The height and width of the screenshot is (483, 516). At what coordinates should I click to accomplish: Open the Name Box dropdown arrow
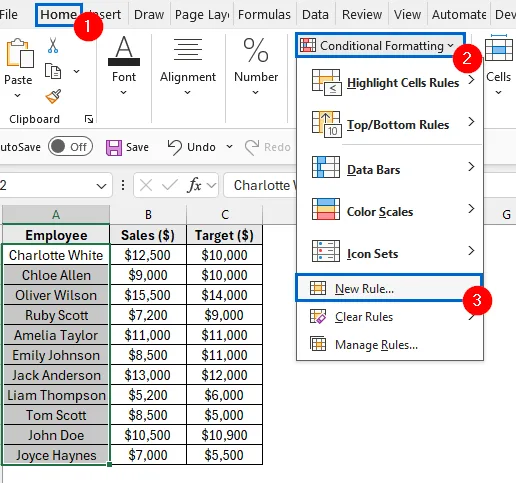tap(101, 186)
